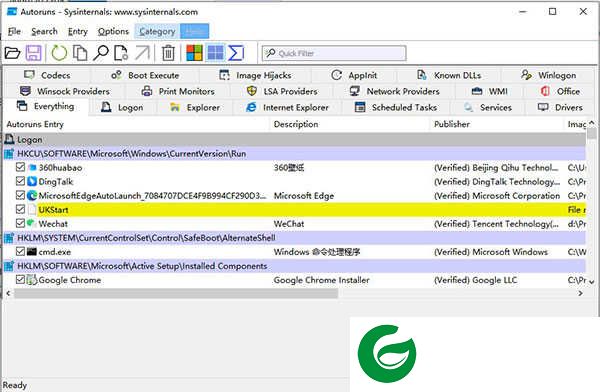Click the Find magnifier icon

(100, 53)
